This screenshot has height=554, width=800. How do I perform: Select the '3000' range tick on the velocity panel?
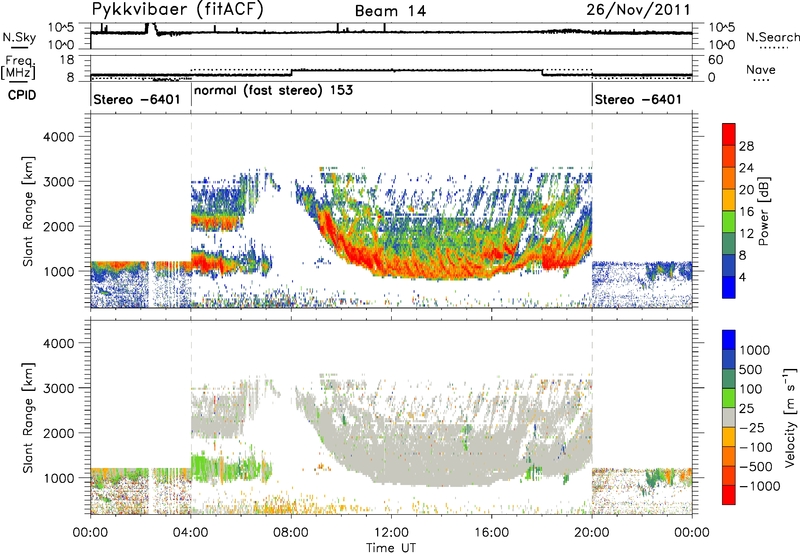[59, 388]
